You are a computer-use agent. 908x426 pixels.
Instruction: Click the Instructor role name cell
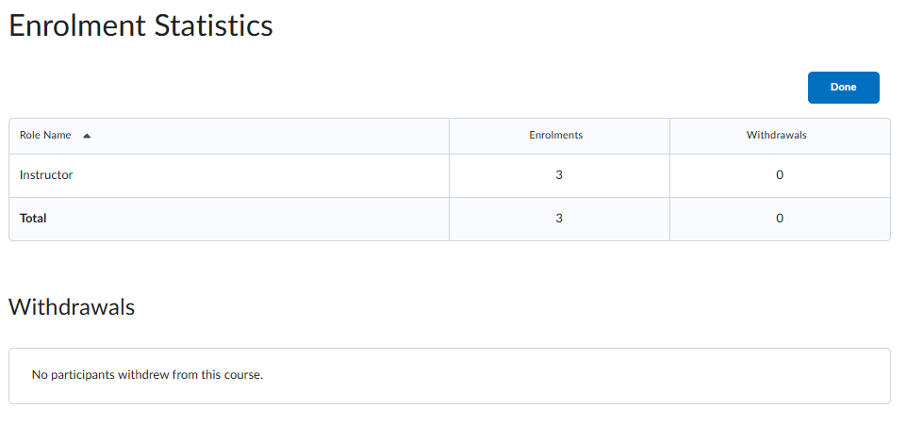point(46,175)
